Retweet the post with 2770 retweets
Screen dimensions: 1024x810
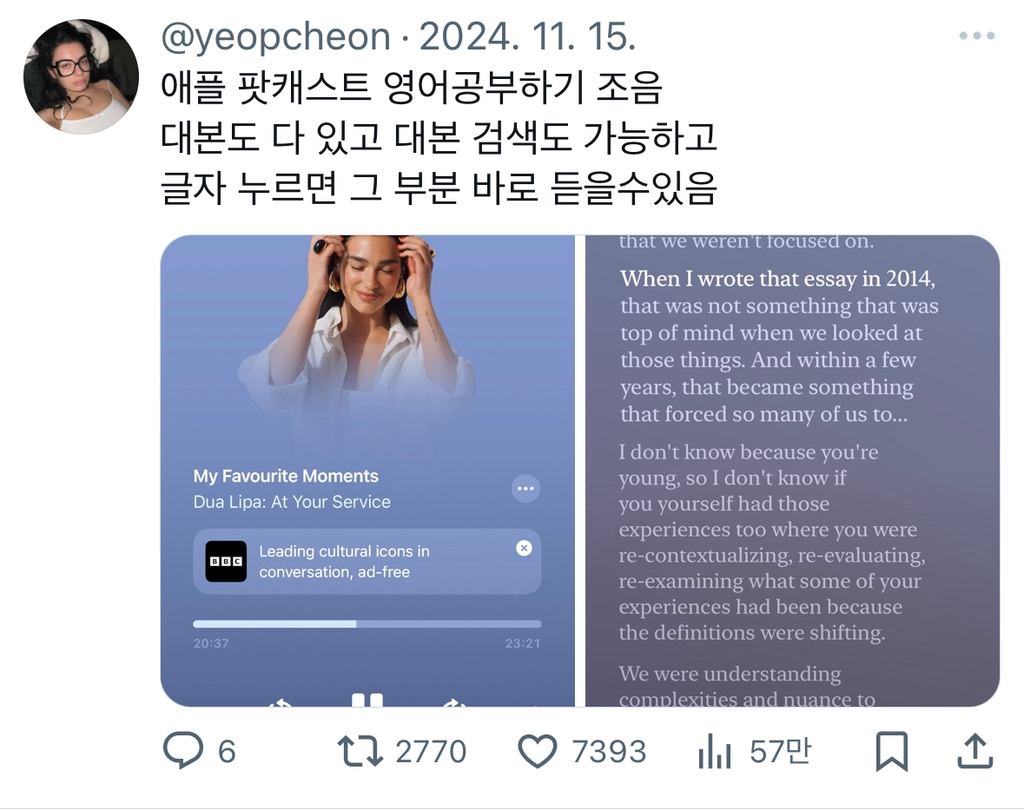tap(360, 751)
